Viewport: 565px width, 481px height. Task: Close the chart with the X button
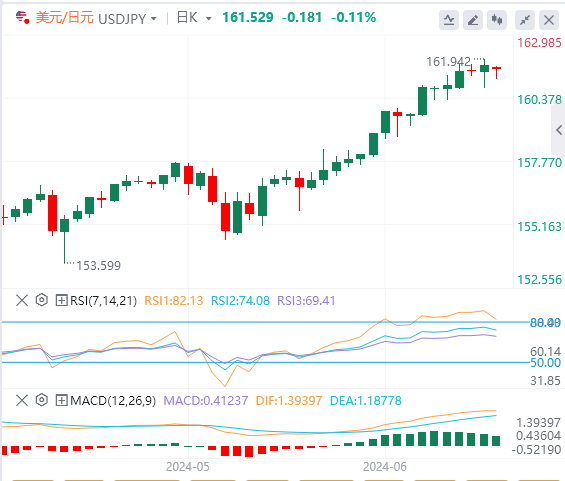click(x=549, y=20)
